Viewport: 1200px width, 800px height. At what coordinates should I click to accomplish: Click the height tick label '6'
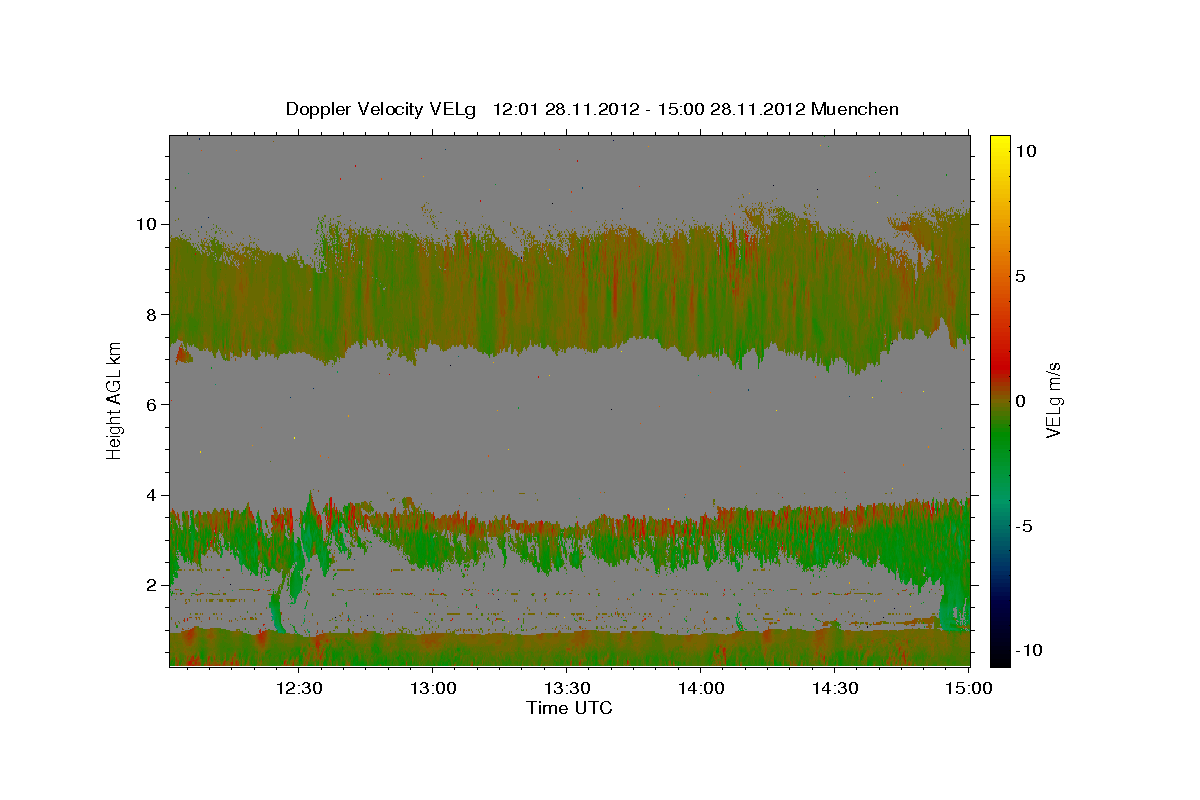point(152,404)
